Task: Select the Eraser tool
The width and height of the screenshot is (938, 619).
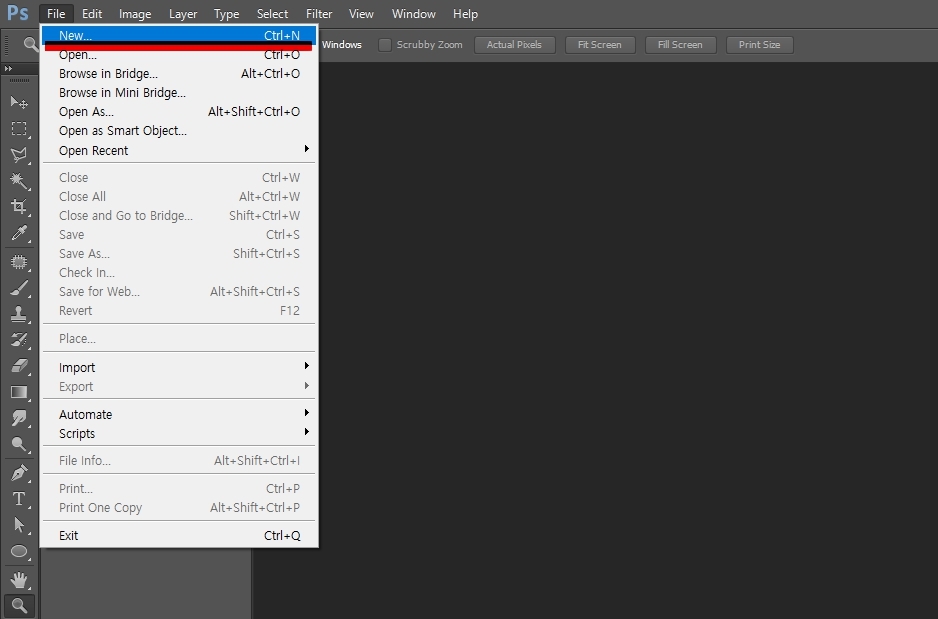Action: 19,366
